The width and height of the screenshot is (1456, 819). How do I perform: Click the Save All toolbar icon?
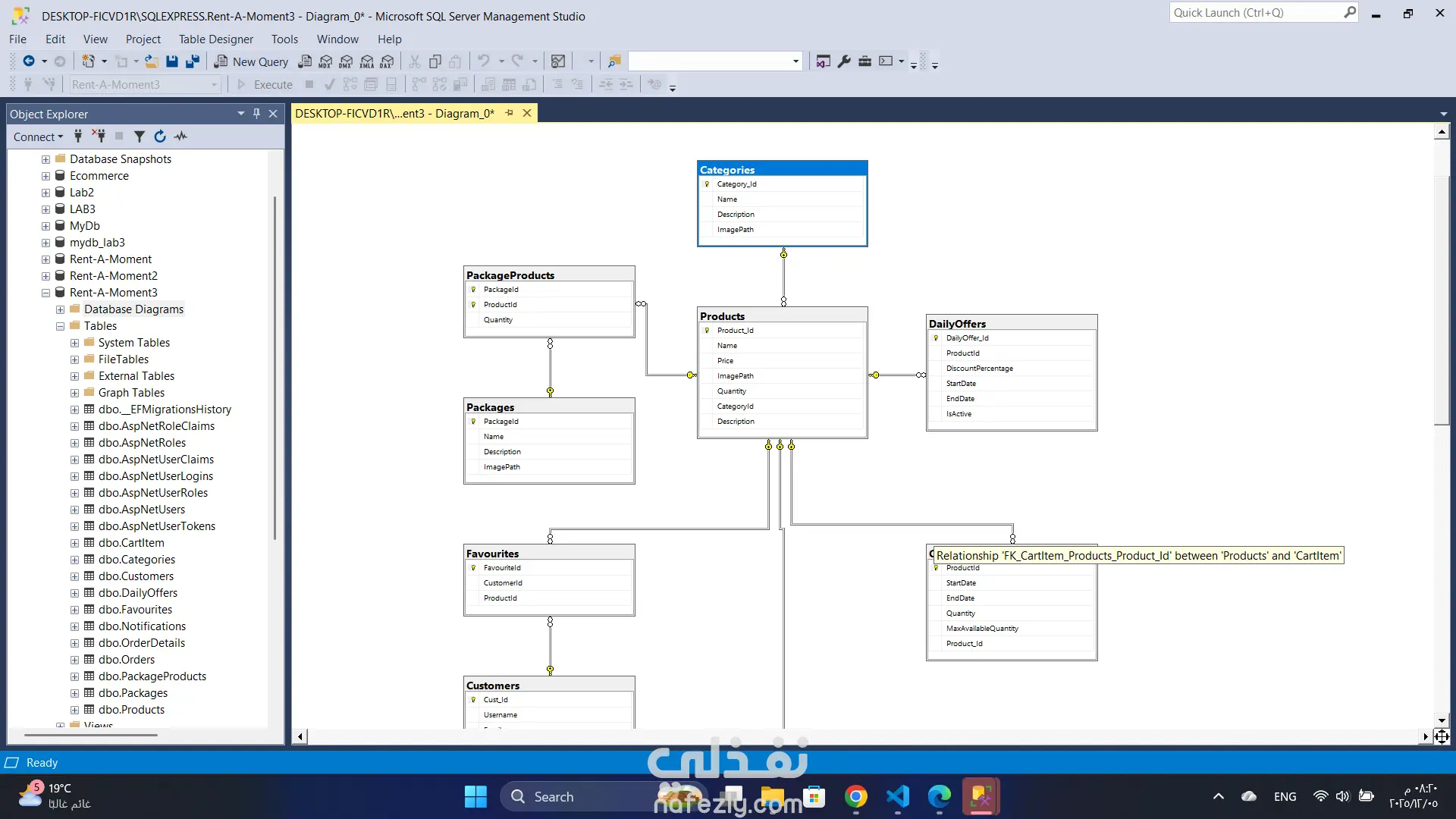(193, 61)
